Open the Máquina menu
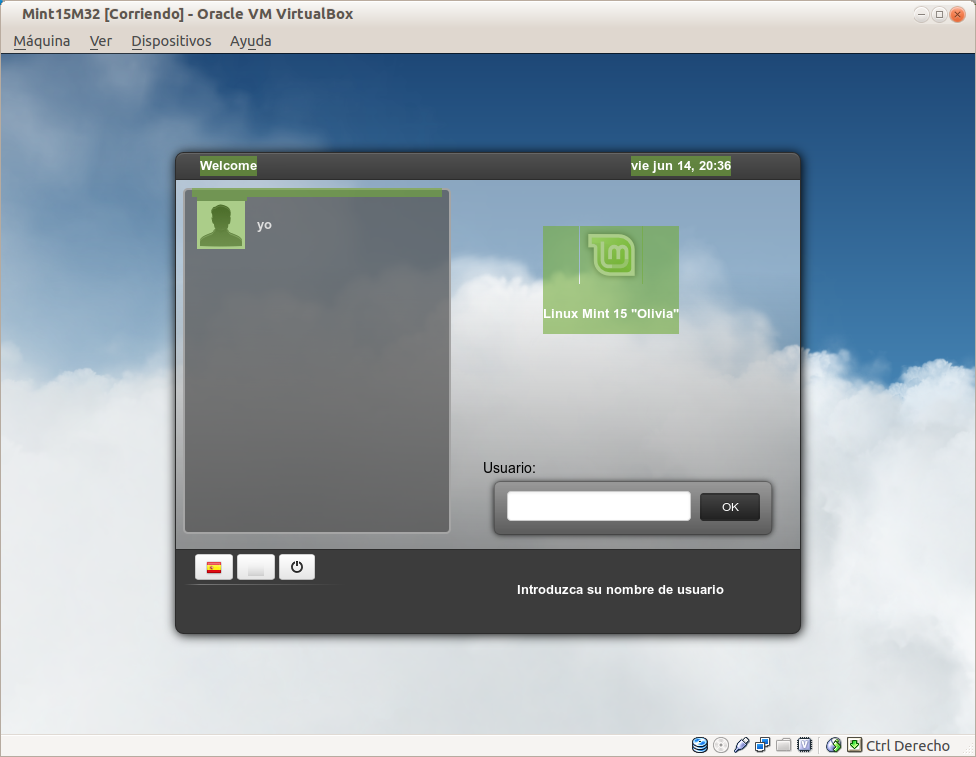The image size is (976, 757). click(x=42, y=41)
